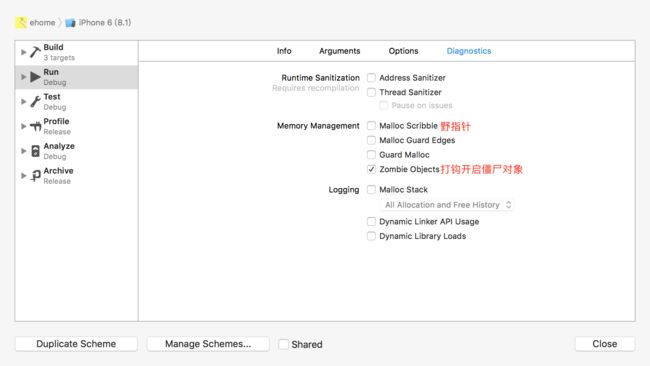
Task: Toggle the Shared scheme checkbox
Action: pos(284,344)
